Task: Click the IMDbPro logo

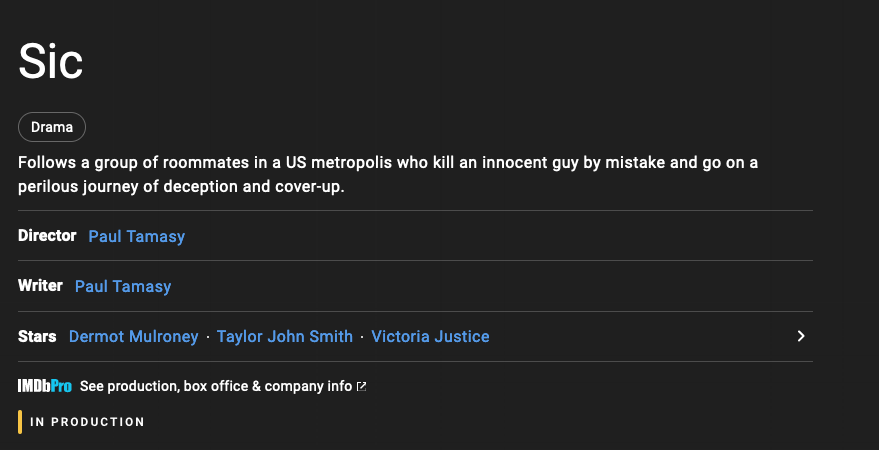Action: tap(45, 386)
